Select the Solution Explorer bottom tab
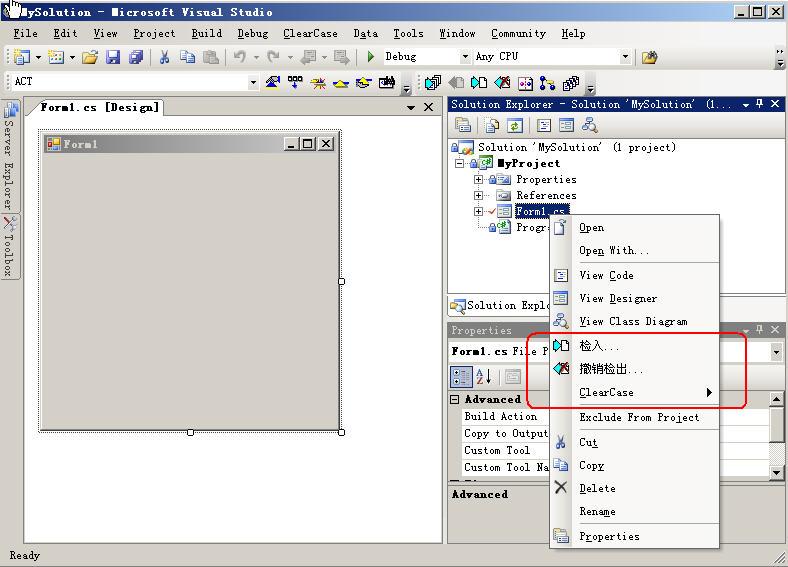 tap(499, 305)
